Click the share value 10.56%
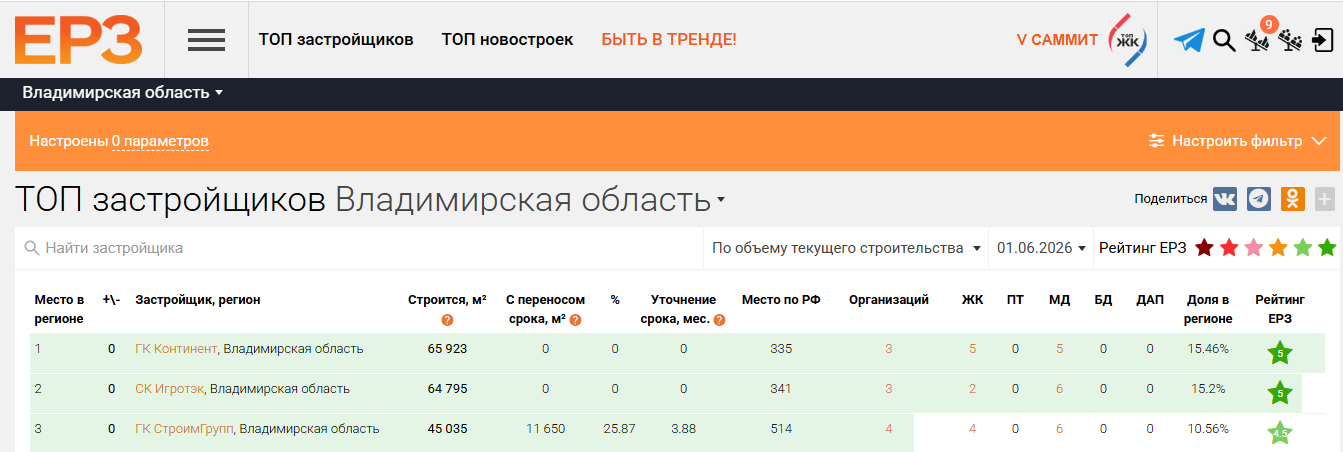This screenshot has width=1343, height=452. (x=1206, y=429)
